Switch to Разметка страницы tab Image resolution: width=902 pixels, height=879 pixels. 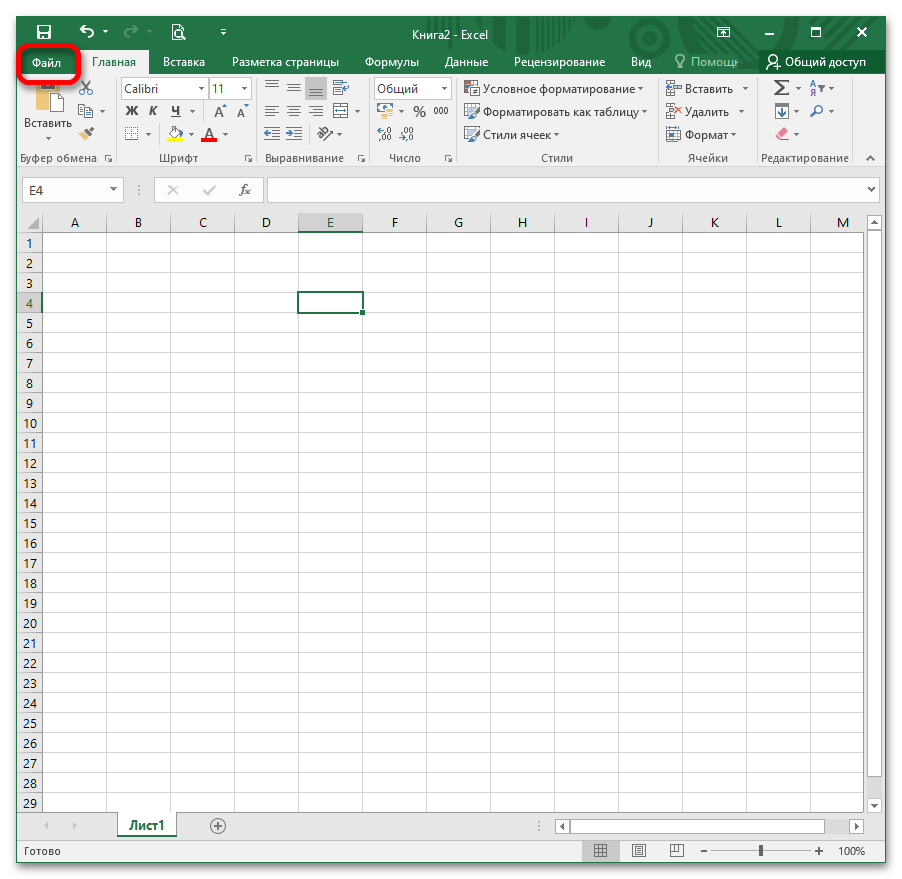tap(285, 62)
